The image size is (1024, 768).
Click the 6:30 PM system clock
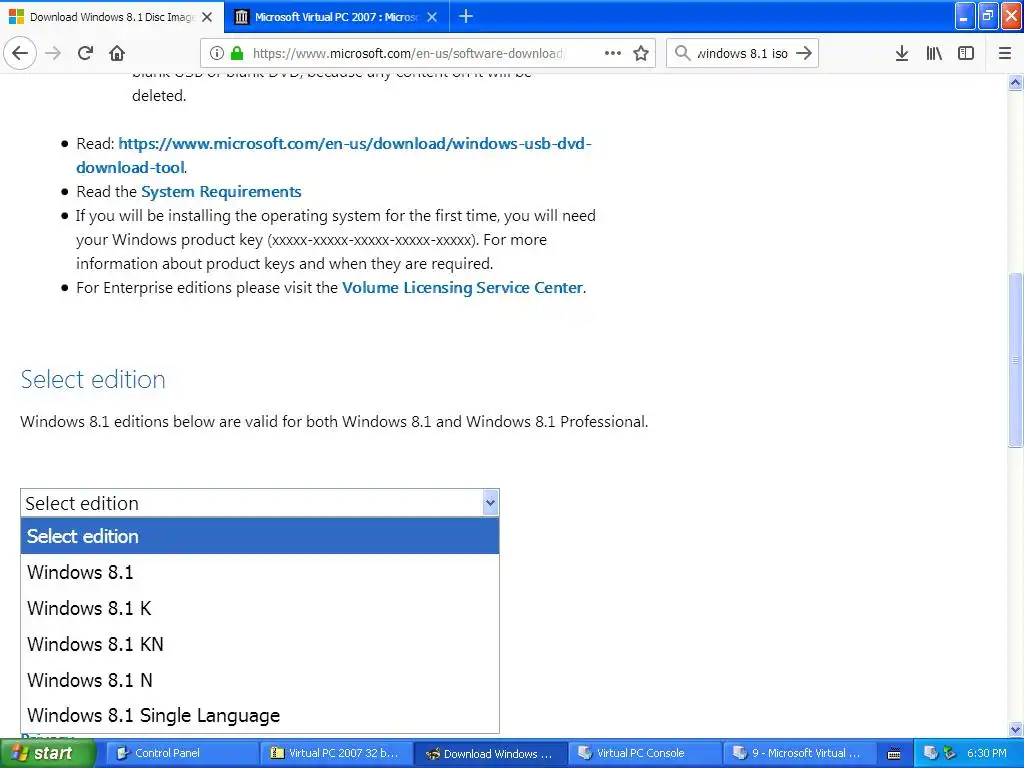coord(986,753)
